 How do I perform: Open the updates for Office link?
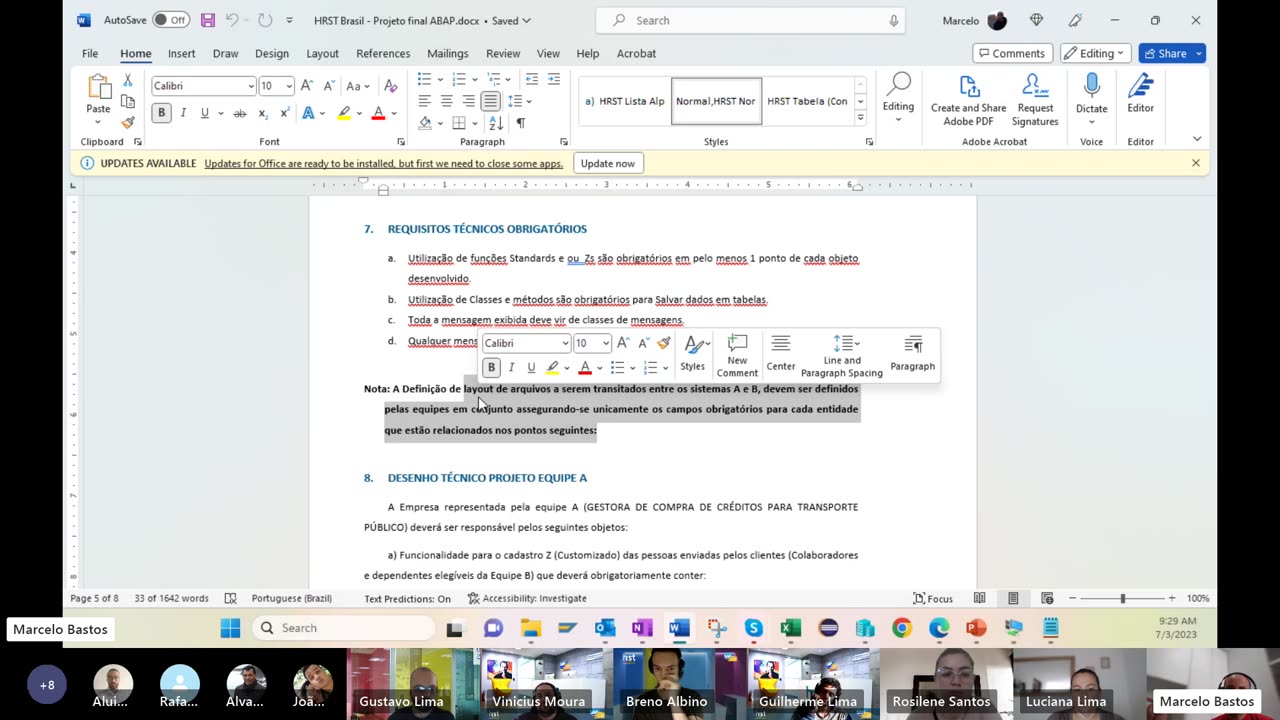pyautogui.click(x=384, y=163)
